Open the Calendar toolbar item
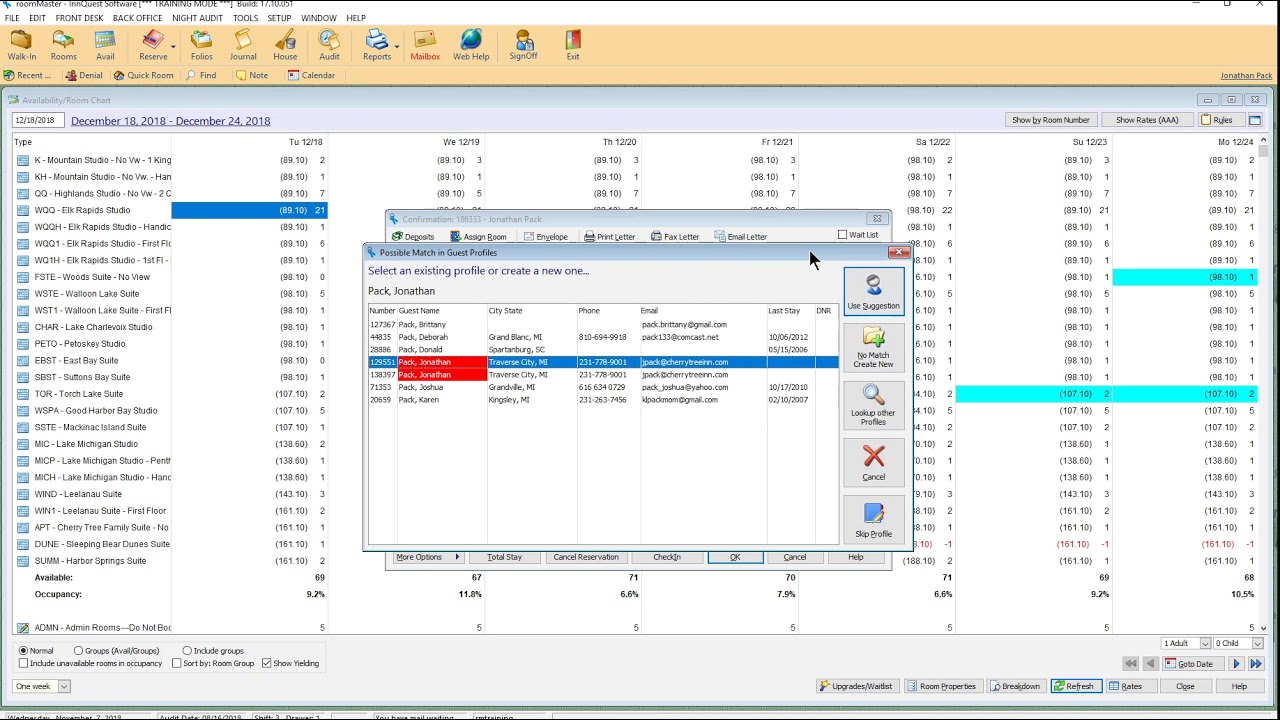1280x720 pixels. [x=311, y=75]
